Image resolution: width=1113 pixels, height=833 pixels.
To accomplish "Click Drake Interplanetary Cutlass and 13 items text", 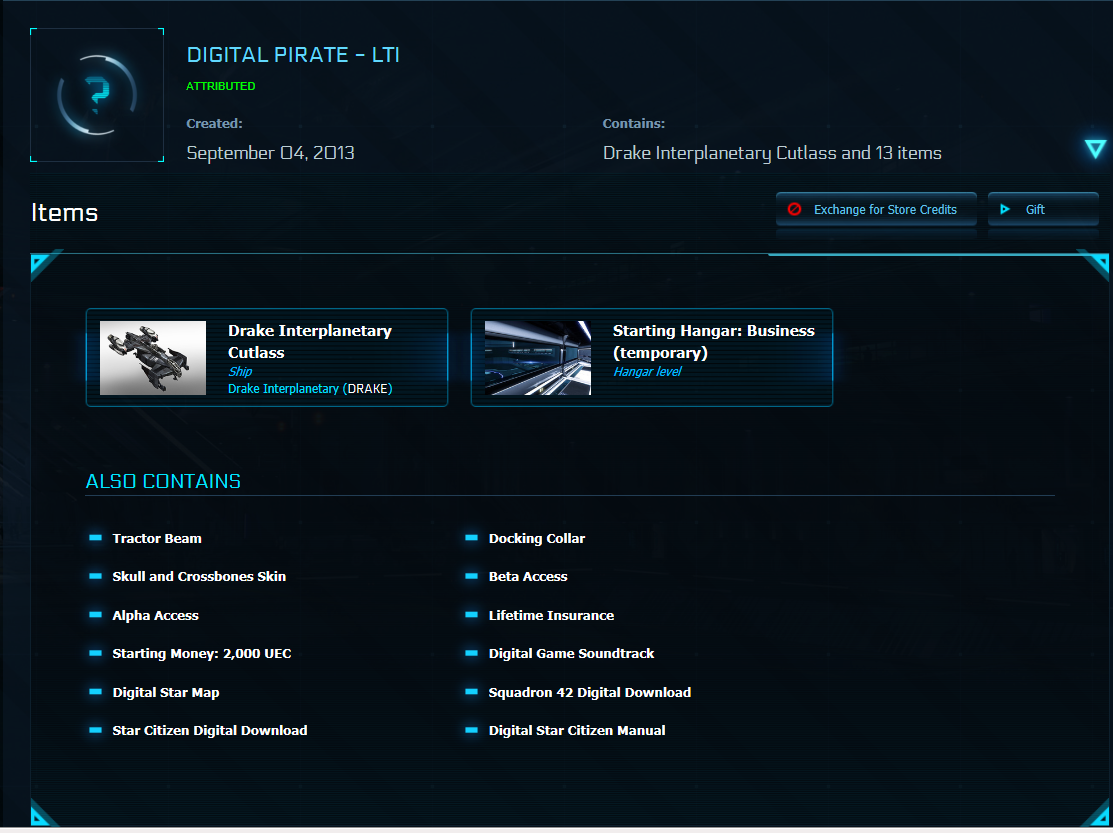I will click(x=772, y=153).
